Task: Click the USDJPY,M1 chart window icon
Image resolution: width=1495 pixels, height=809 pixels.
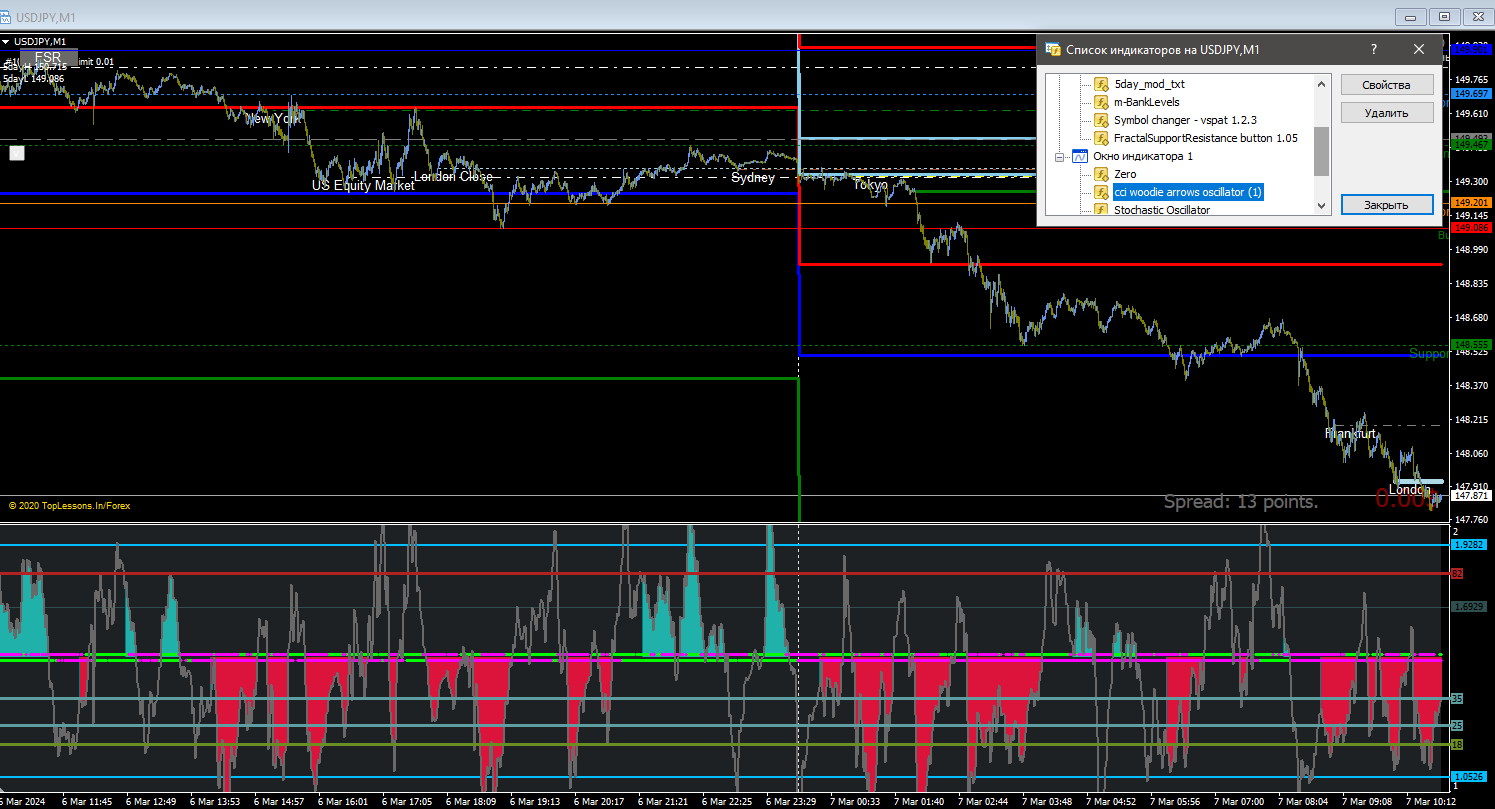Action: [x=7, y=18]
